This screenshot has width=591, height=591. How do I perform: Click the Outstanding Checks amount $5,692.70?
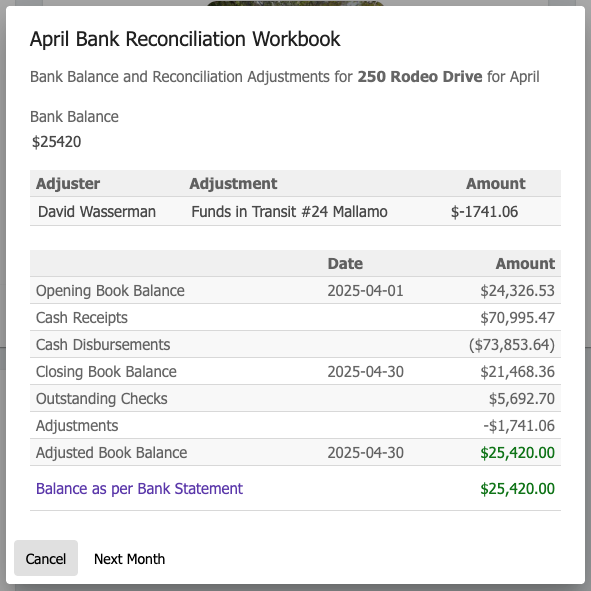522,398
